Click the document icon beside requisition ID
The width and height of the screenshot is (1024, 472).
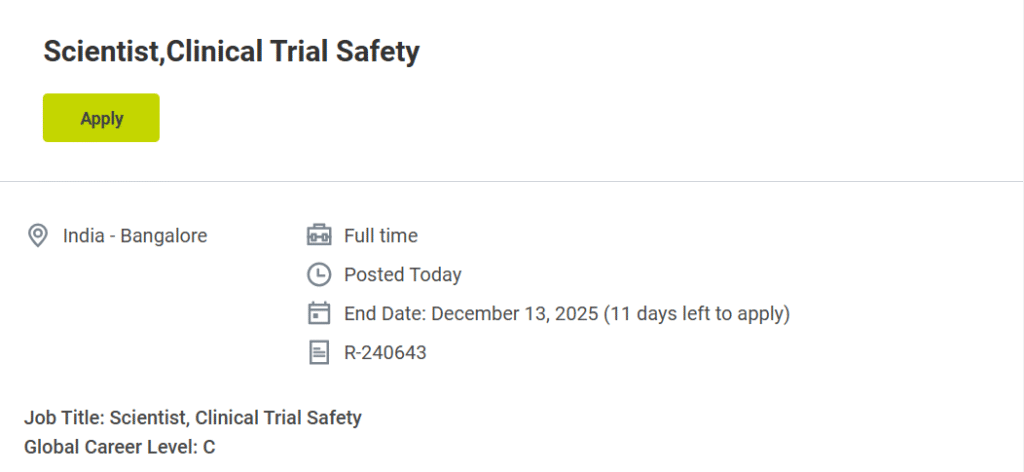pos(318,352)
